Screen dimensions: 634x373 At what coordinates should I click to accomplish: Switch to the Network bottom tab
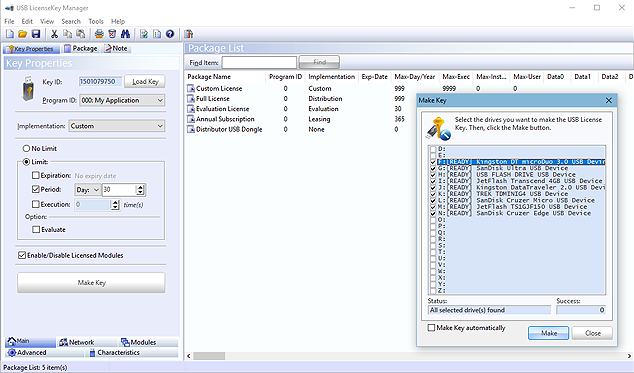(x=77, y=342)
